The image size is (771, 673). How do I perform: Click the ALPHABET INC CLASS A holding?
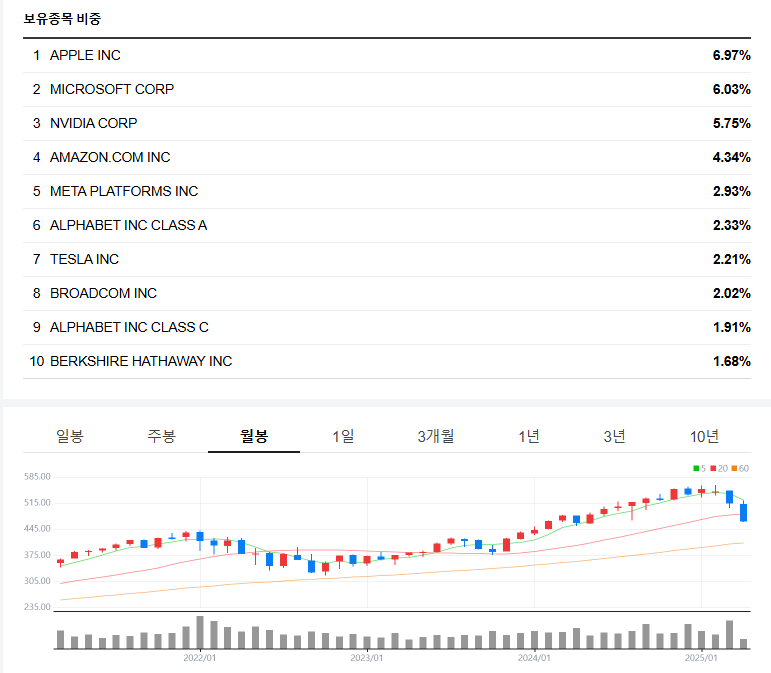pos(128,225)
